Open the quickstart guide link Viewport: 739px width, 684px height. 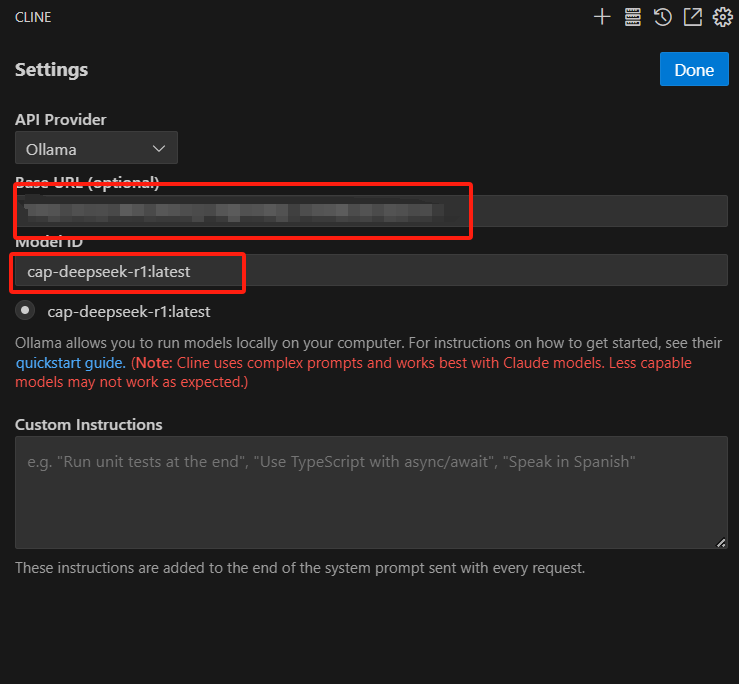pyautogui.click(x=71, y=363)
